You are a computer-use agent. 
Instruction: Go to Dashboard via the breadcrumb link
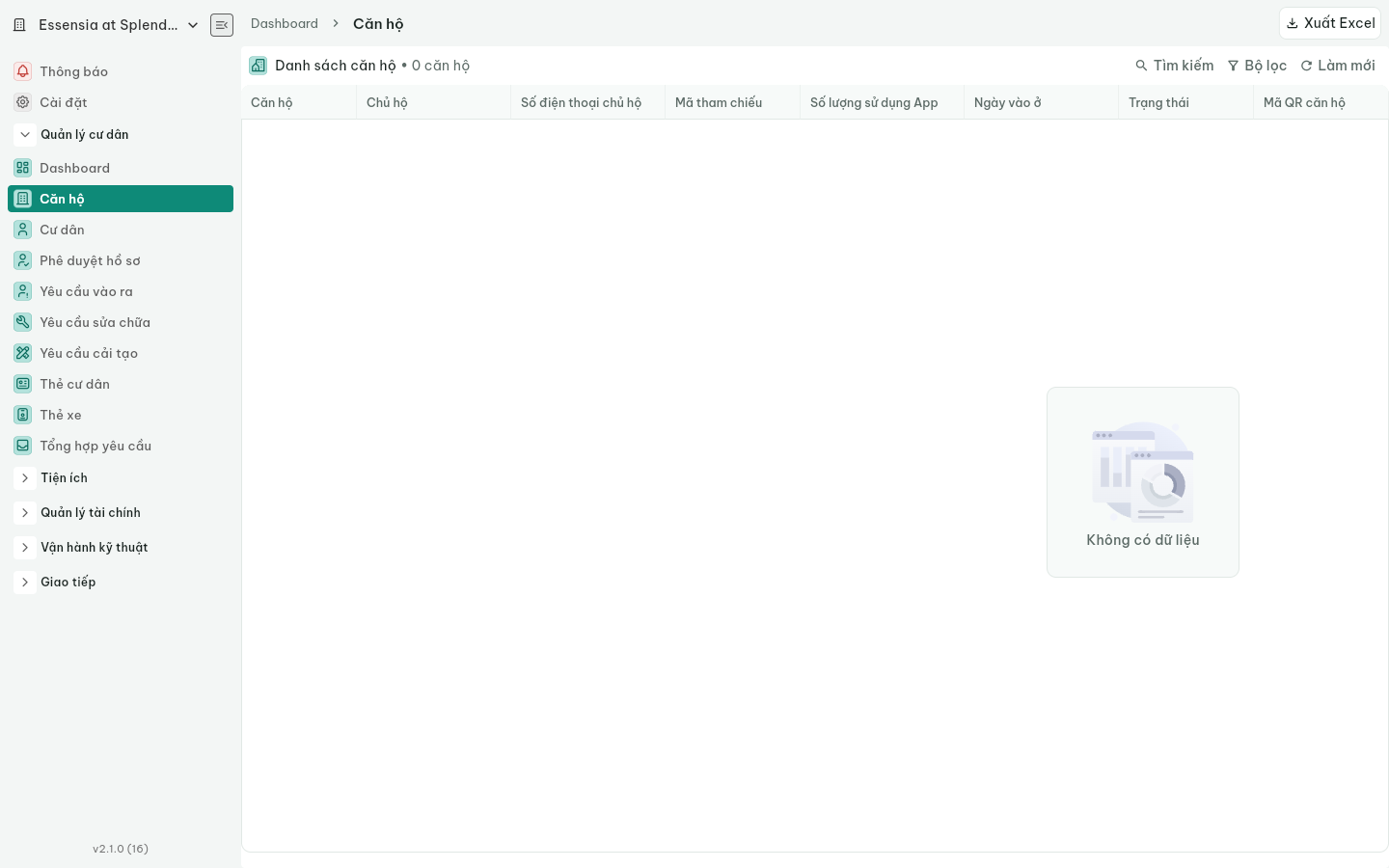click(x=285, y=23)
